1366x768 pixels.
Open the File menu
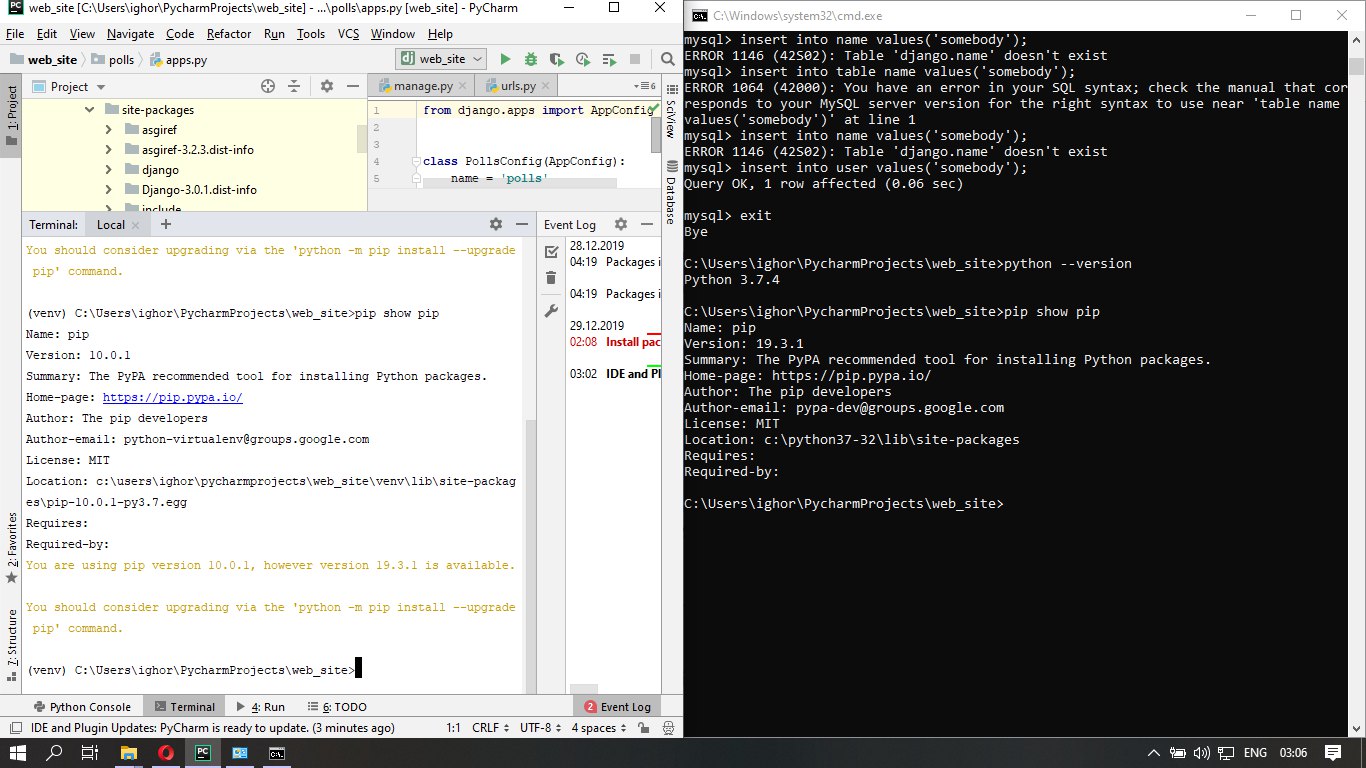click(15, 34)
